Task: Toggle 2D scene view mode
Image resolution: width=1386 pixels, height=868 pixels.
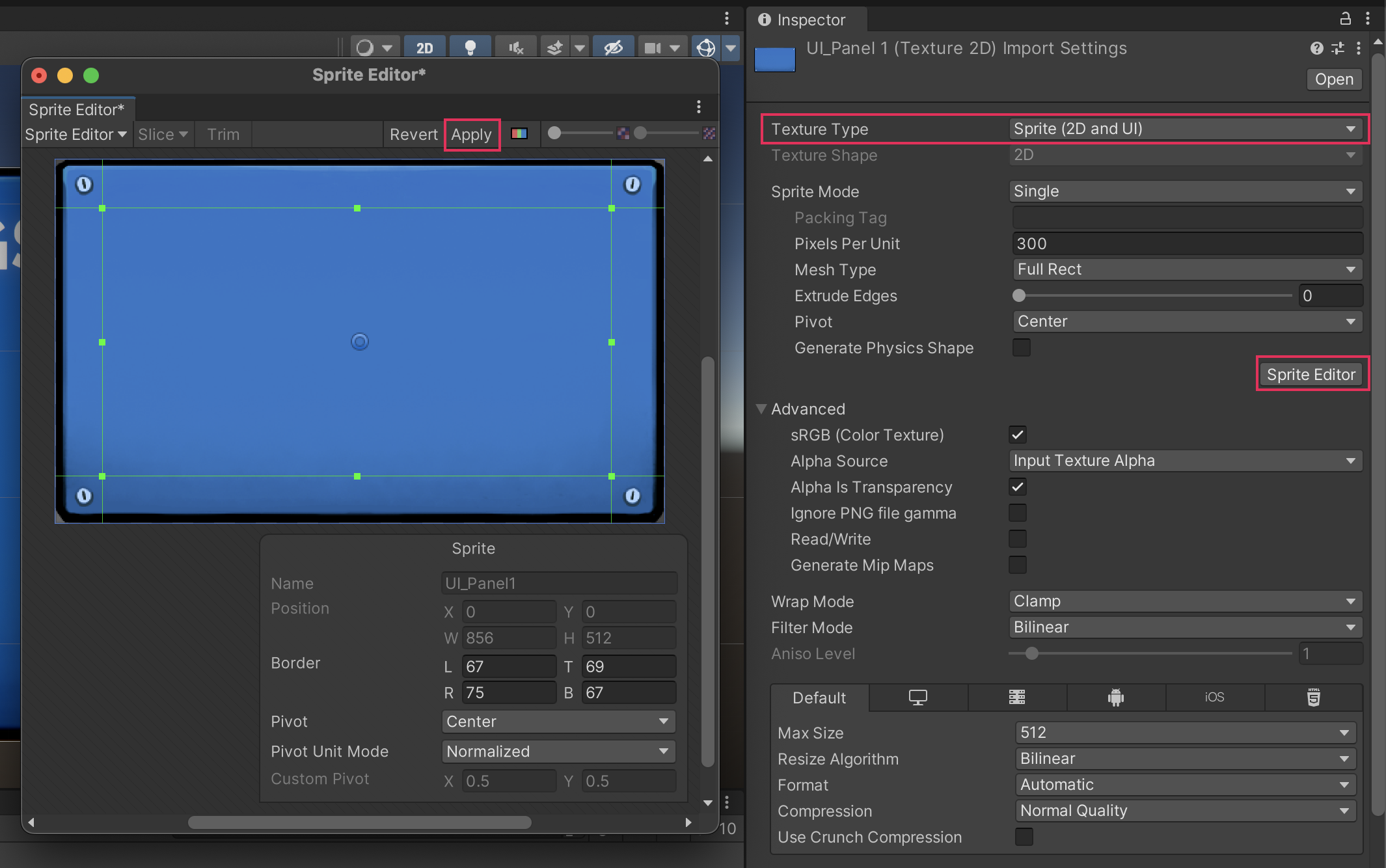Action: point(424,47)
